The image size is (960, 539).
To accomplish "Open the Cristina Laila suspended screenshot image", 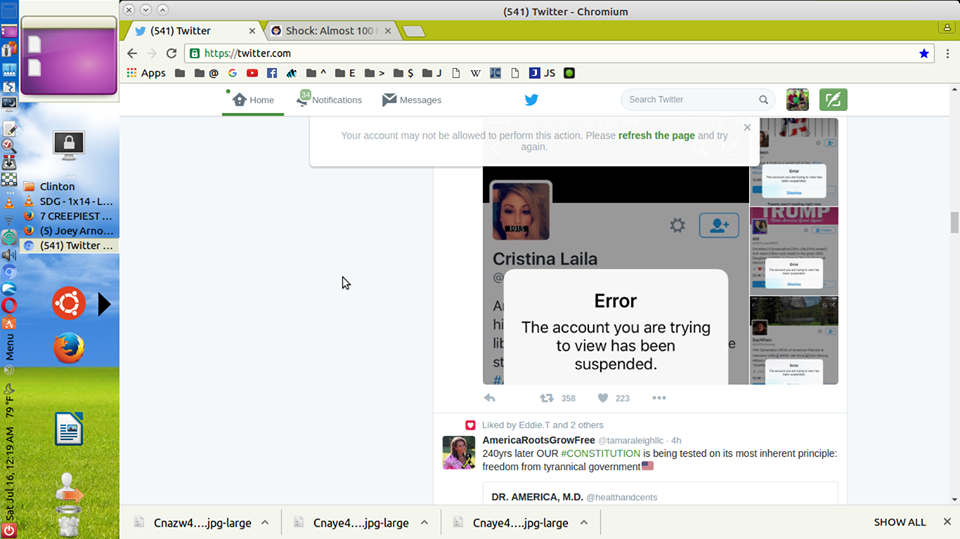I will pyautogui.click(x=616, y=251).
